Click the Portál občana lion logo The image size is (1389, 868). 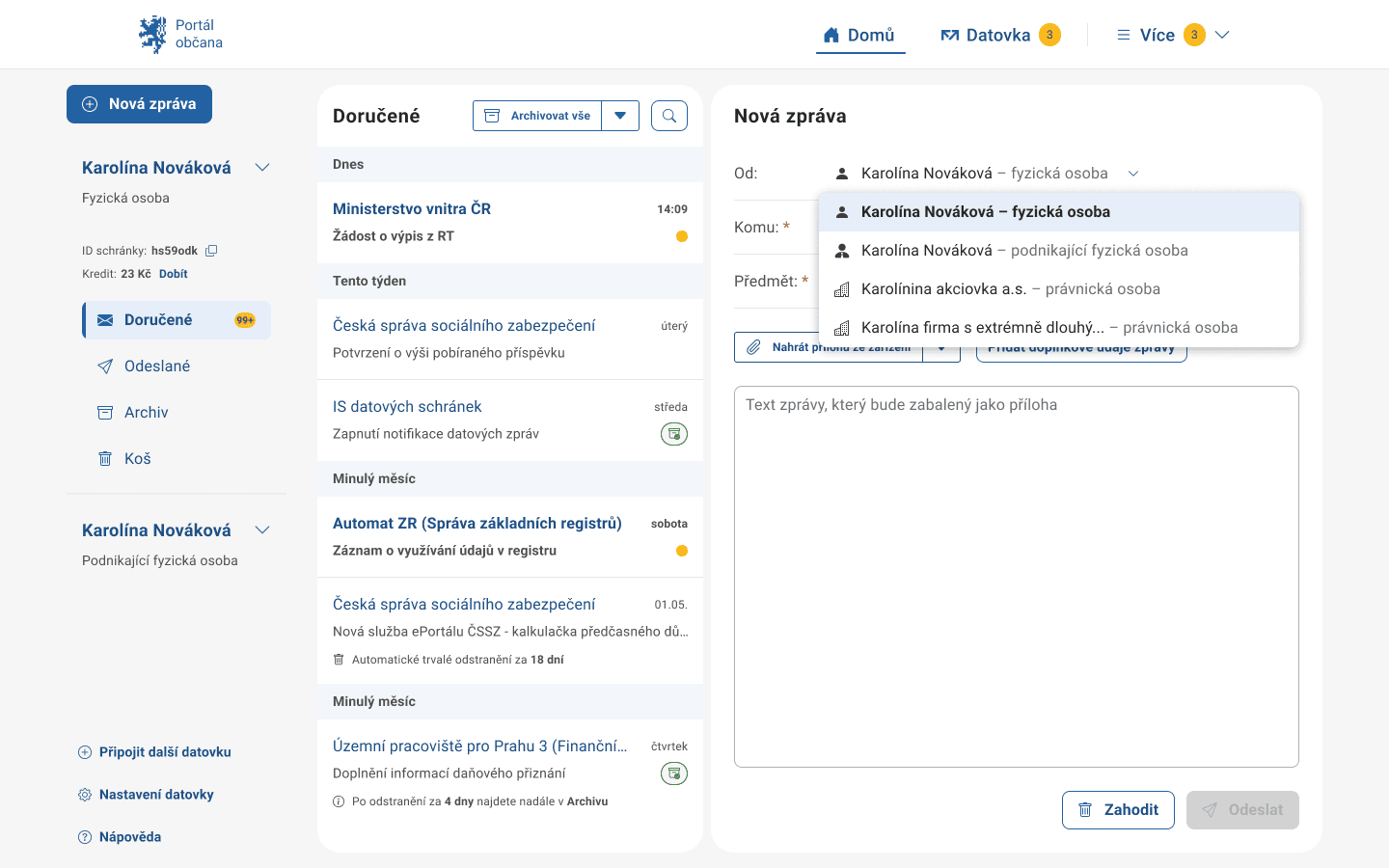(x=152, y=35)
